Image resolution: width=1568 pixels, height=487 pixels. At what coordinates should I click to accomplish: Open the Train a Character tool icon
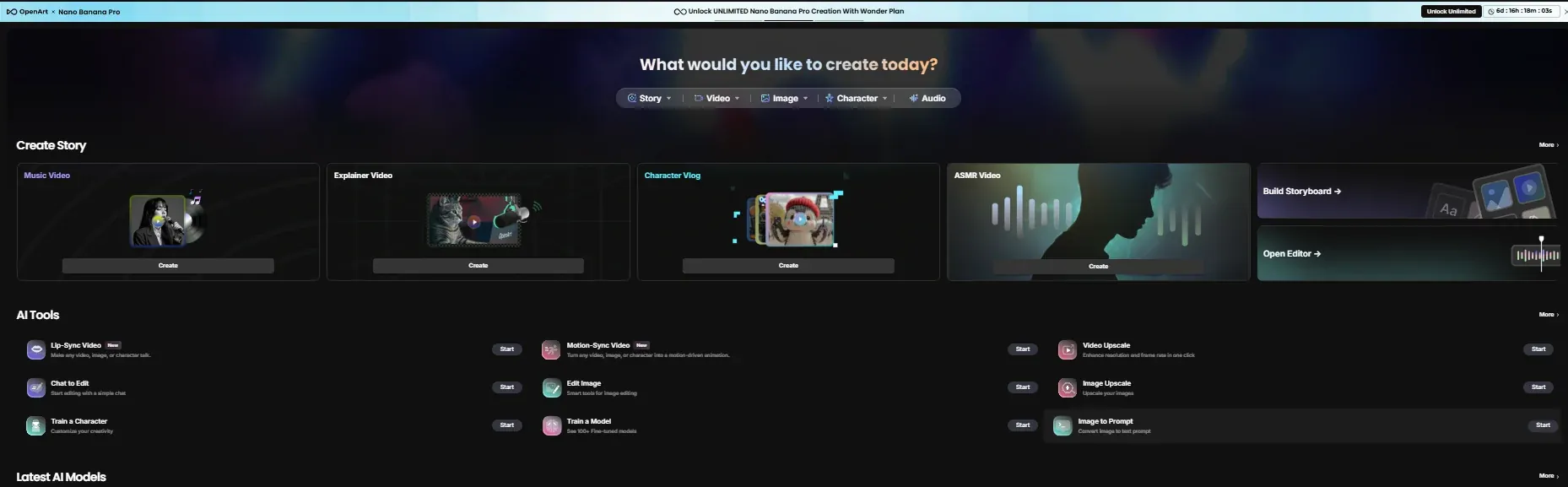pyautogui.click(x=36, y=425)
